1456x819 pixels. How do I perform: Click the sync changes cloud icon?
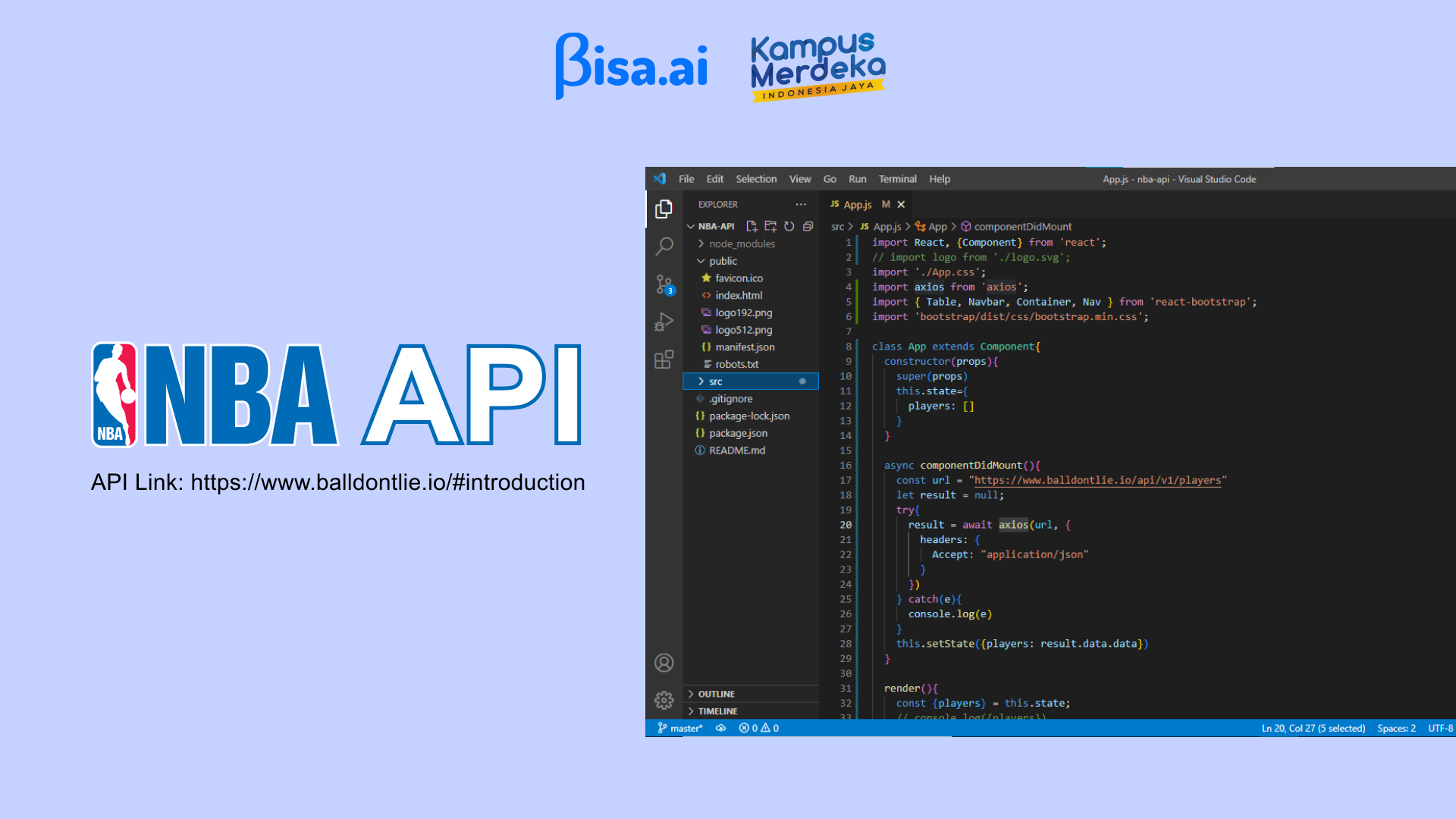(x=721, y=728)
